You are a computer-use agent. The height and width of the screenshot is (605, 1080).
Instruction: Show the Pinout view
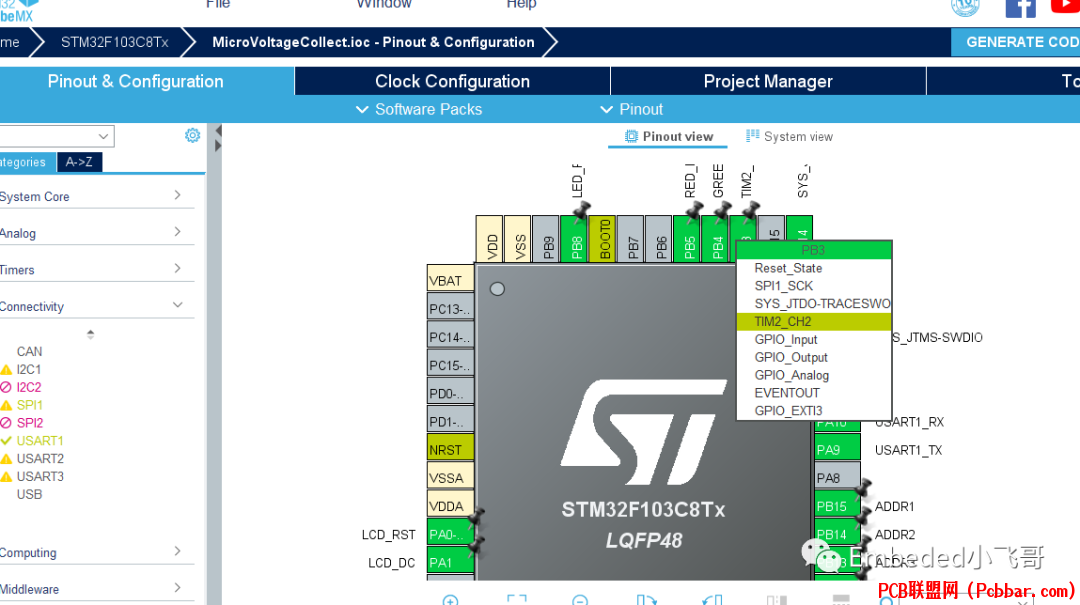click(x=669, y=136)
